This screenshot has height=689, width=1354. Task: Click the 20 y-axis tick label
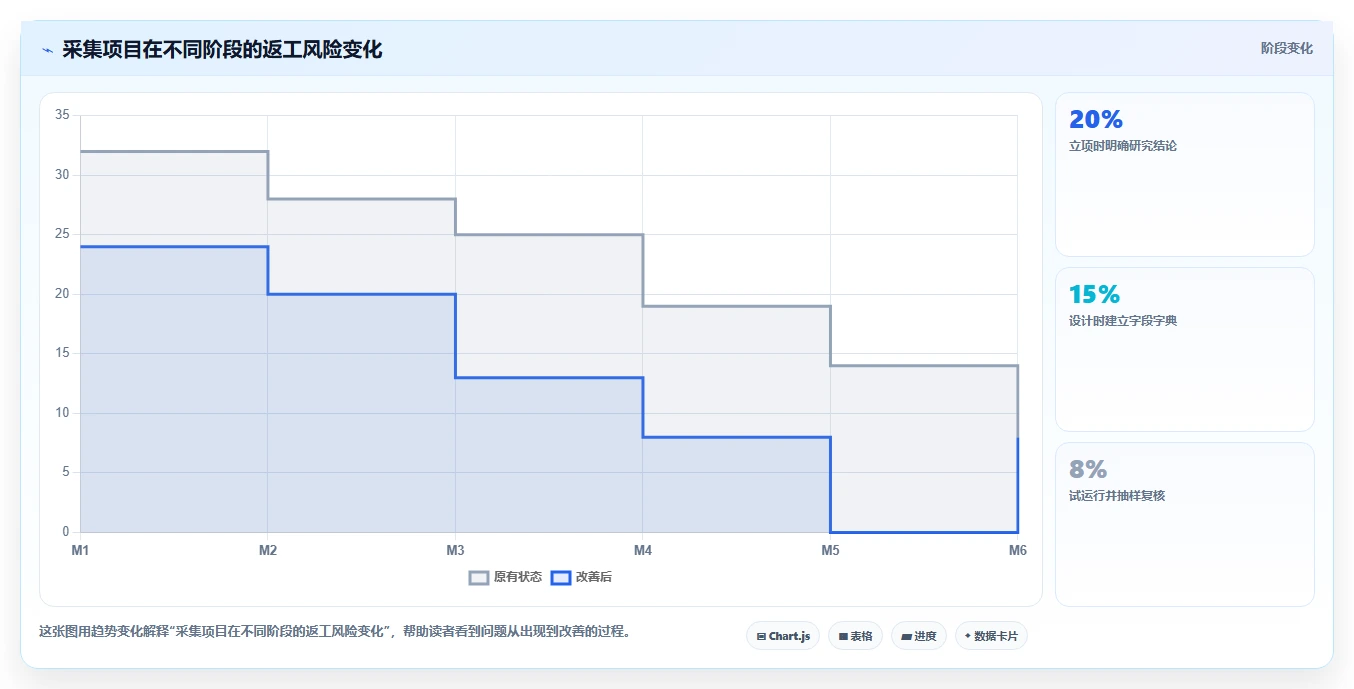[x=62, y=294]
